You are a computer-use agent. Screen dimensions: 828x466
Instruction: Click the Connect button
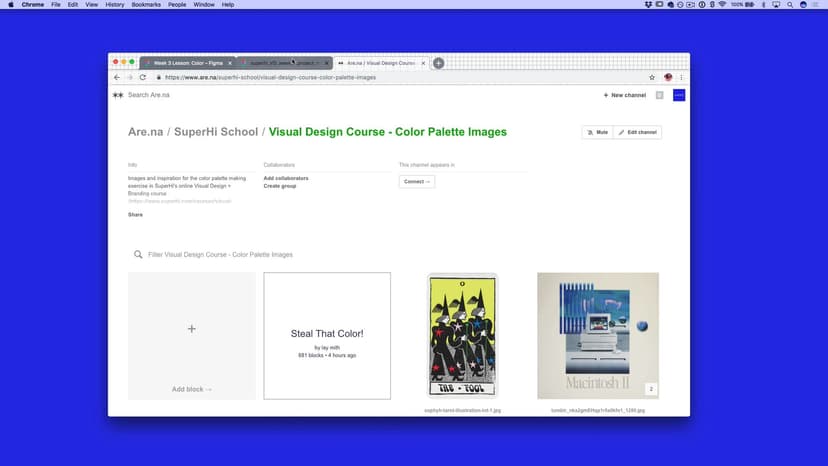point(417,182)
